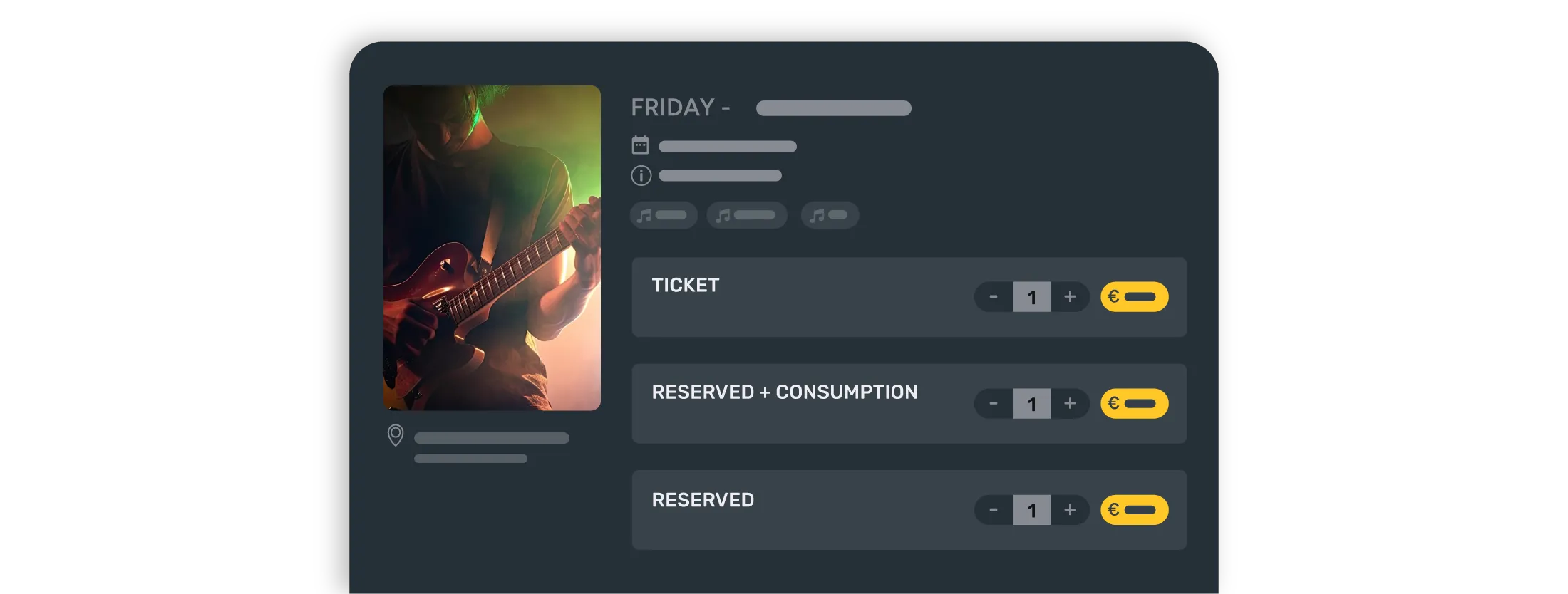Open the guitarist event poster image
The height and width of the screenshot is (594, 1568).
click(x=492, y=248)
